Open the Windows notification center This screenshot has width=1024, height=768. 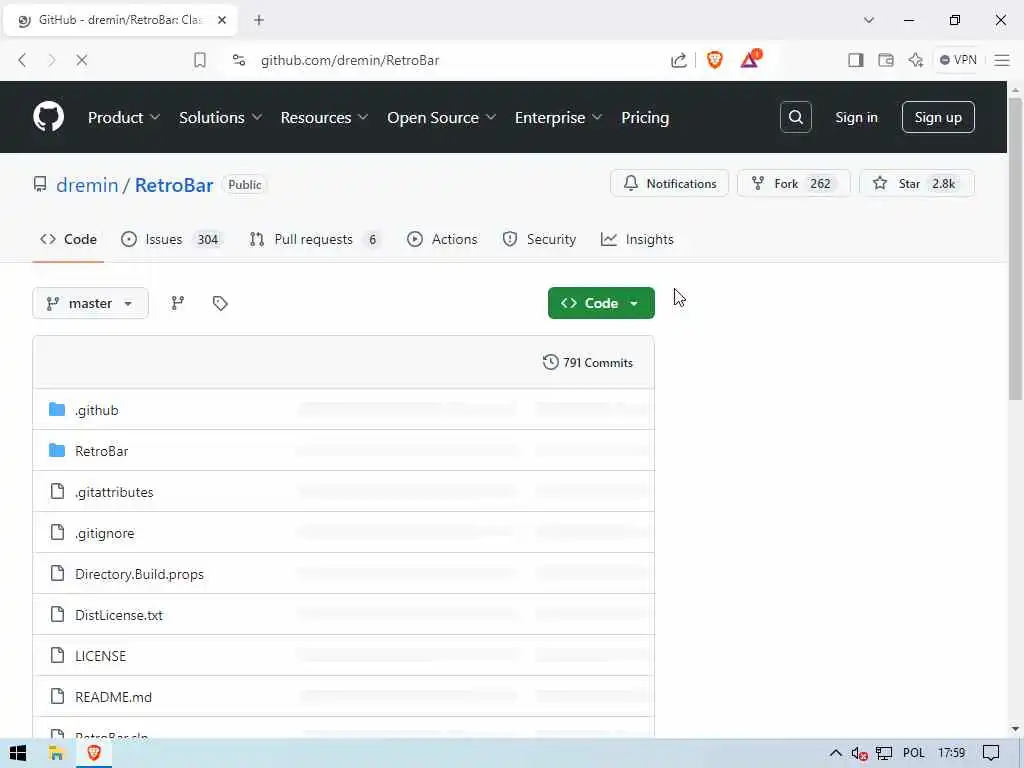point(991,753)
